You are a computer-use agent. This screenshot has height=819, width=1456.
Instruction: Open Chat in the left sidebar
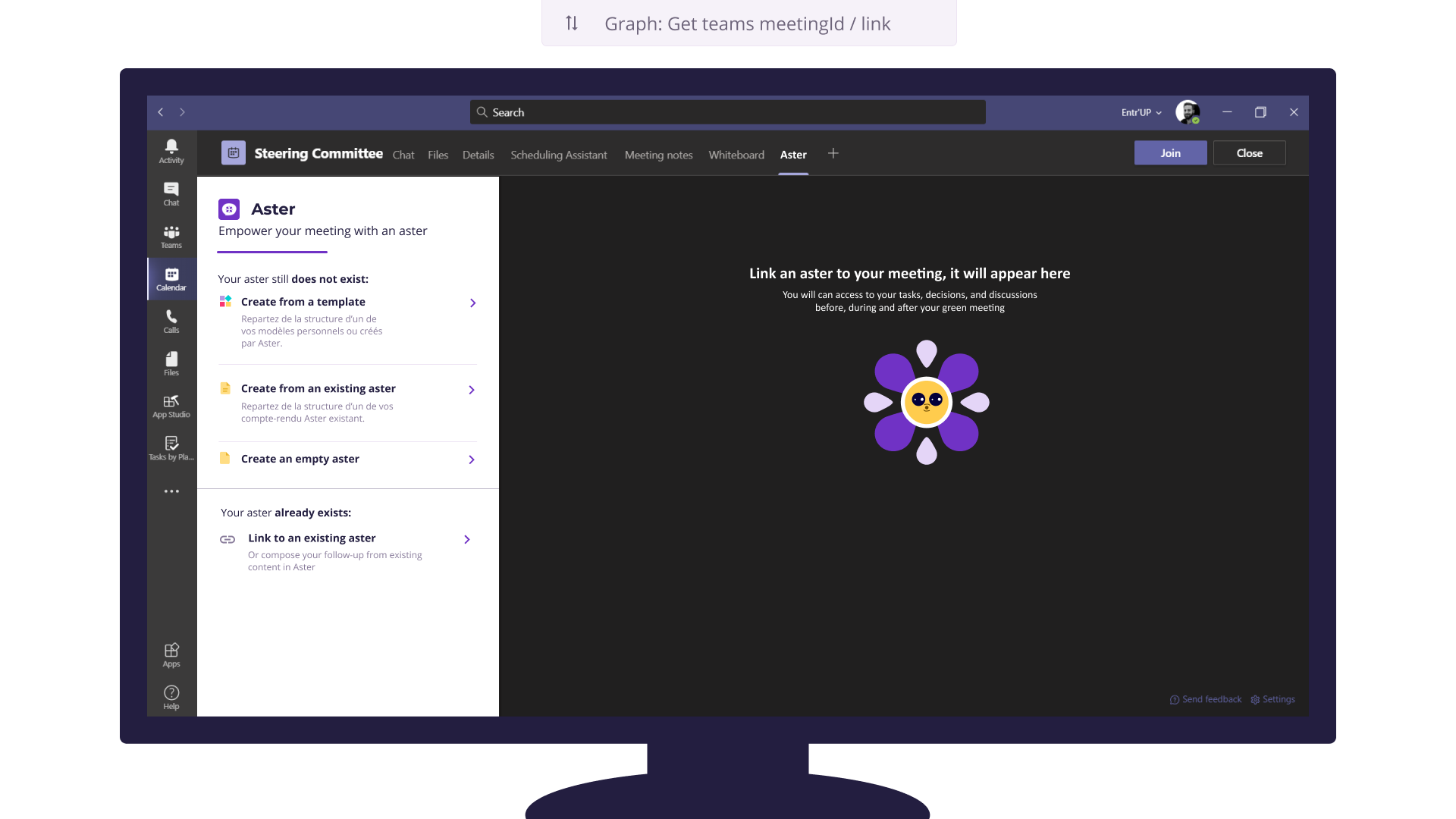point(171,193)
